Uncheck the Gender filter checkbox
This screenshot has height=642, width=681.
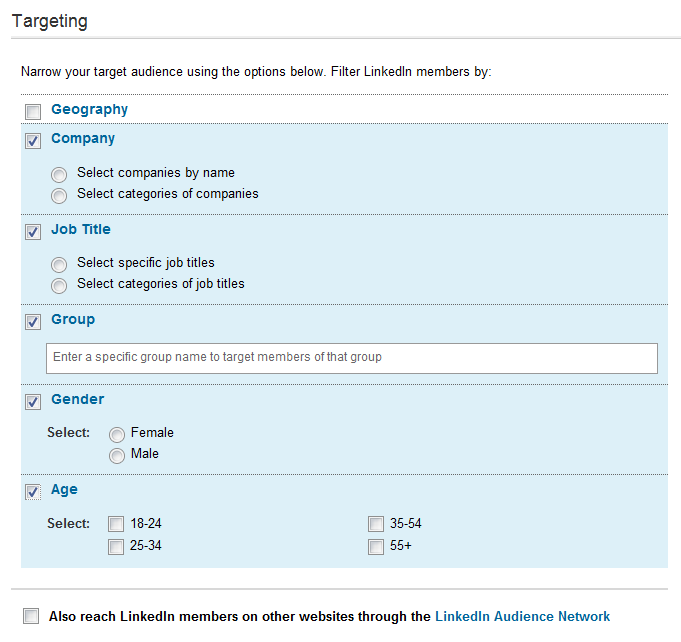point(33,401)
